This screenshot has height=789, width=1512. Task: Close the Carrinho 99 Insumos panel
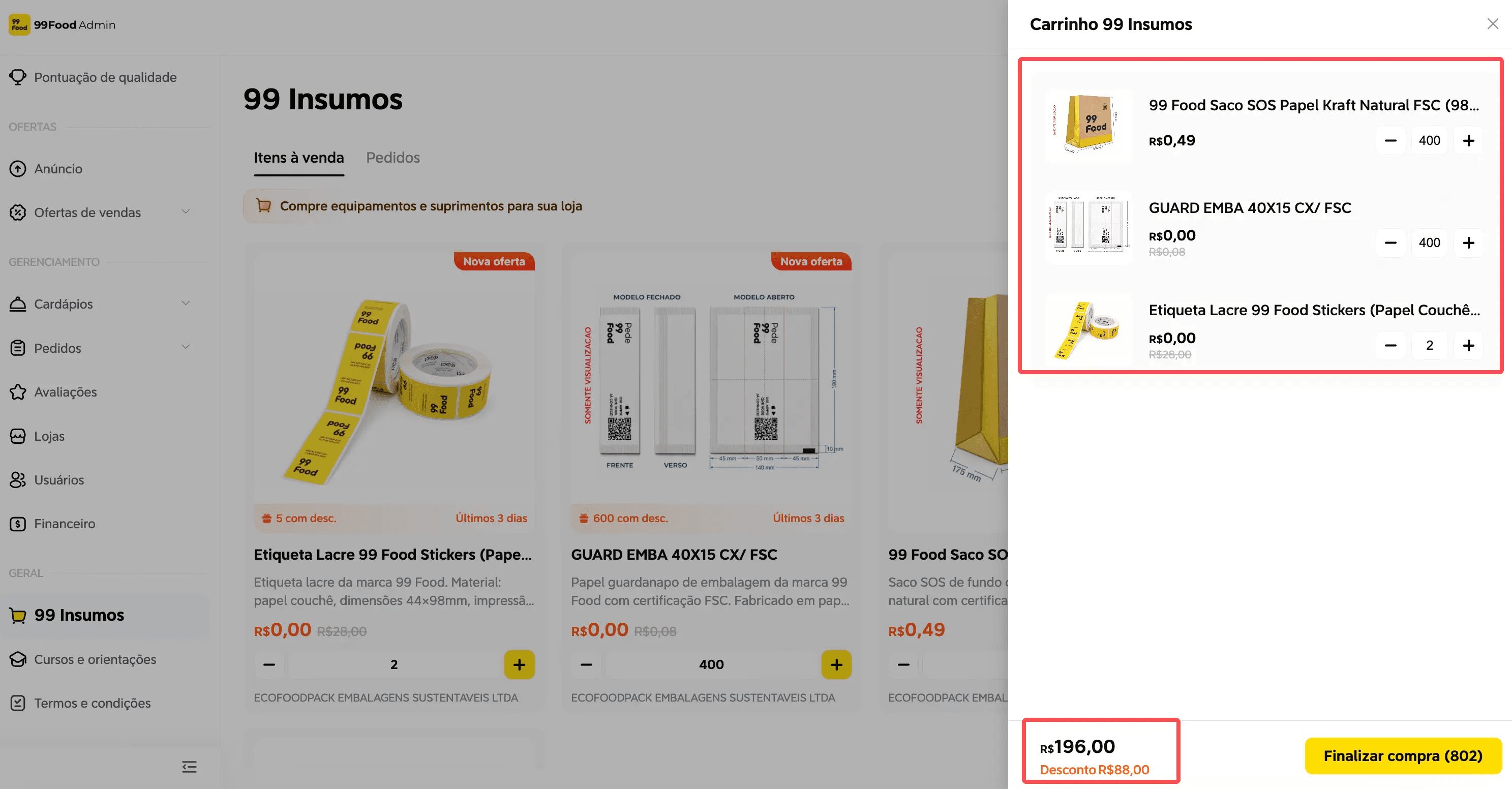click(x=1493, y=23)
